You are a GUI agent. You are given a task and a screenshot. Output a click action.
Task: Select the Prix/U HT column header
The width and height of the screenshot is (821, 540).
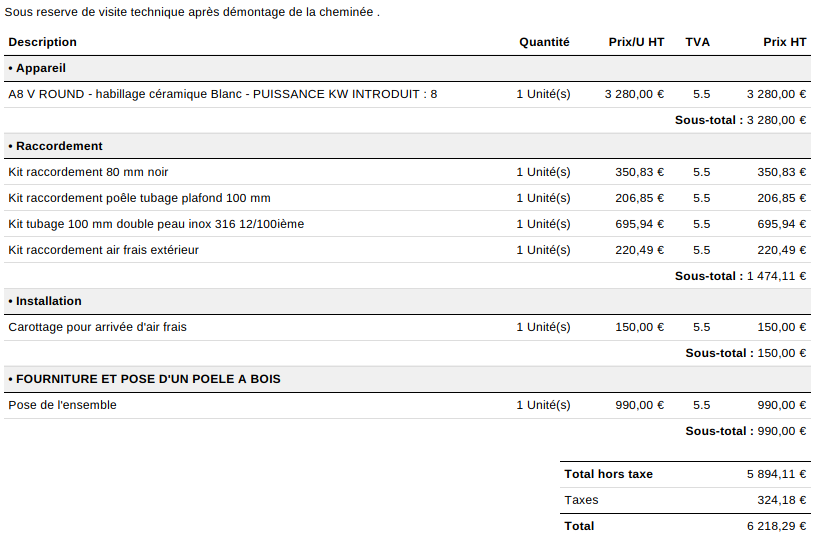pyautogui.click(x=636, y=42)
